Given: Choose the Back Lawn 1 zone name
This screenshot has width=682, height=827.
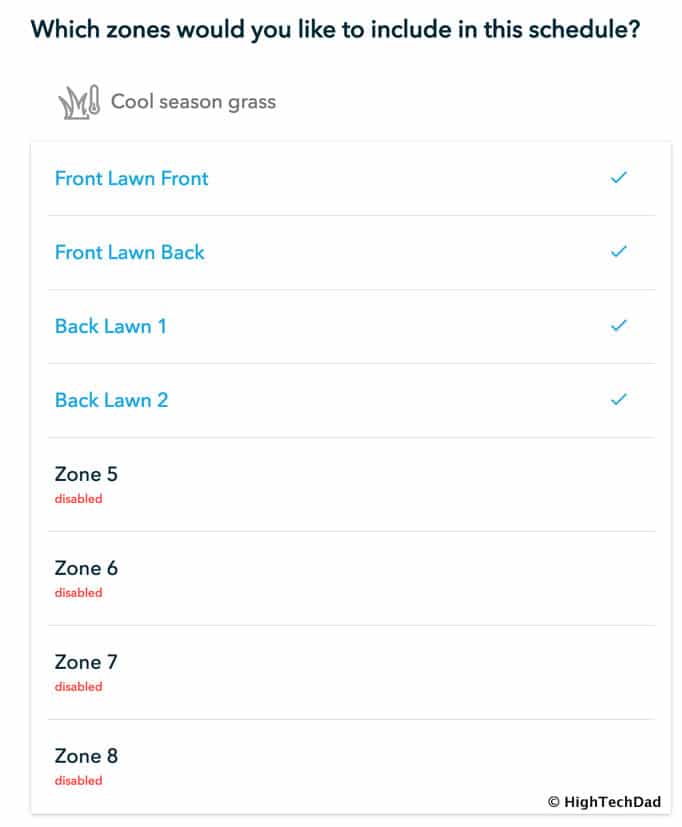Looking at the screenshot, I should point(110,327).
